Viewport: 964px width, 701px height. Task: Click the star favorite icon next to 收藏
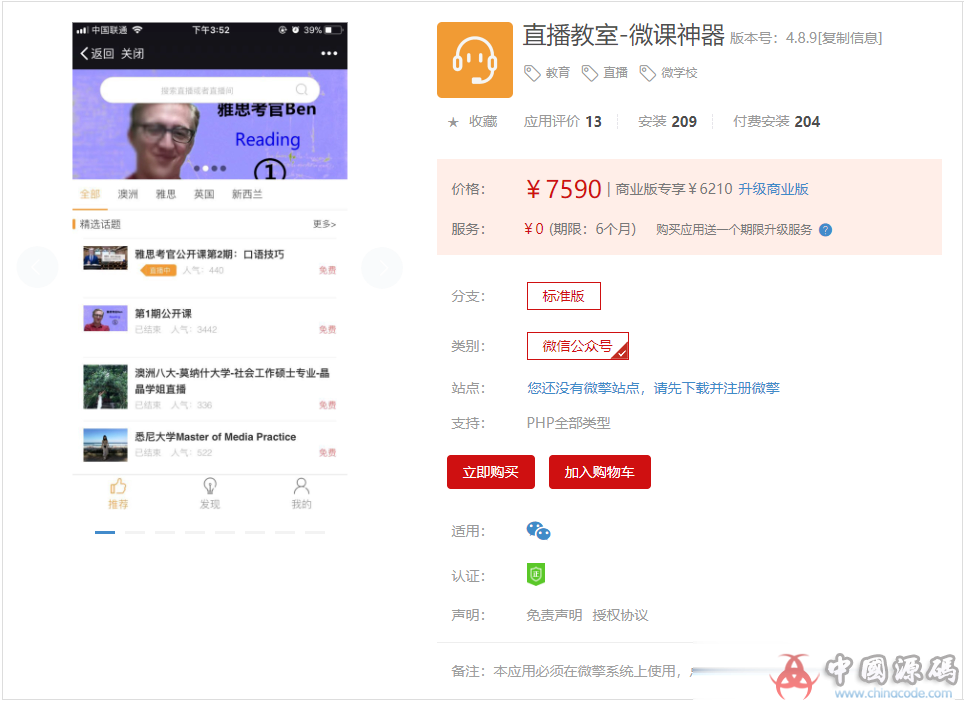pos(453,122)
